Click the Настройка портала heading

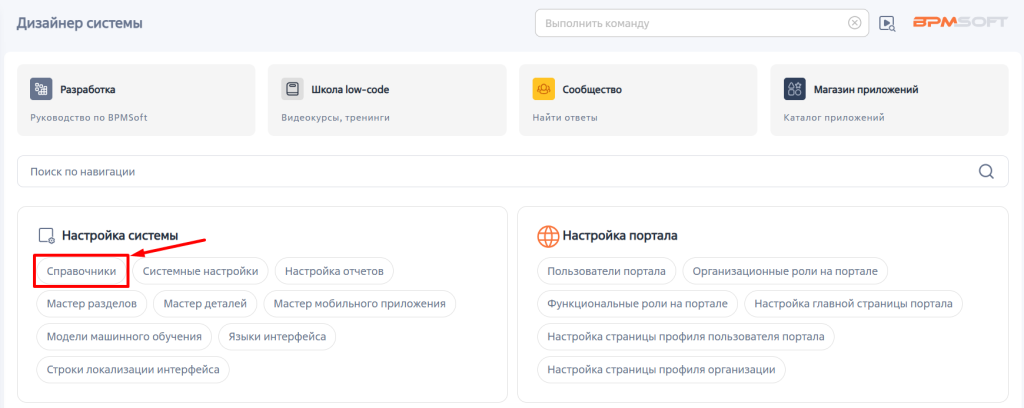620,236
